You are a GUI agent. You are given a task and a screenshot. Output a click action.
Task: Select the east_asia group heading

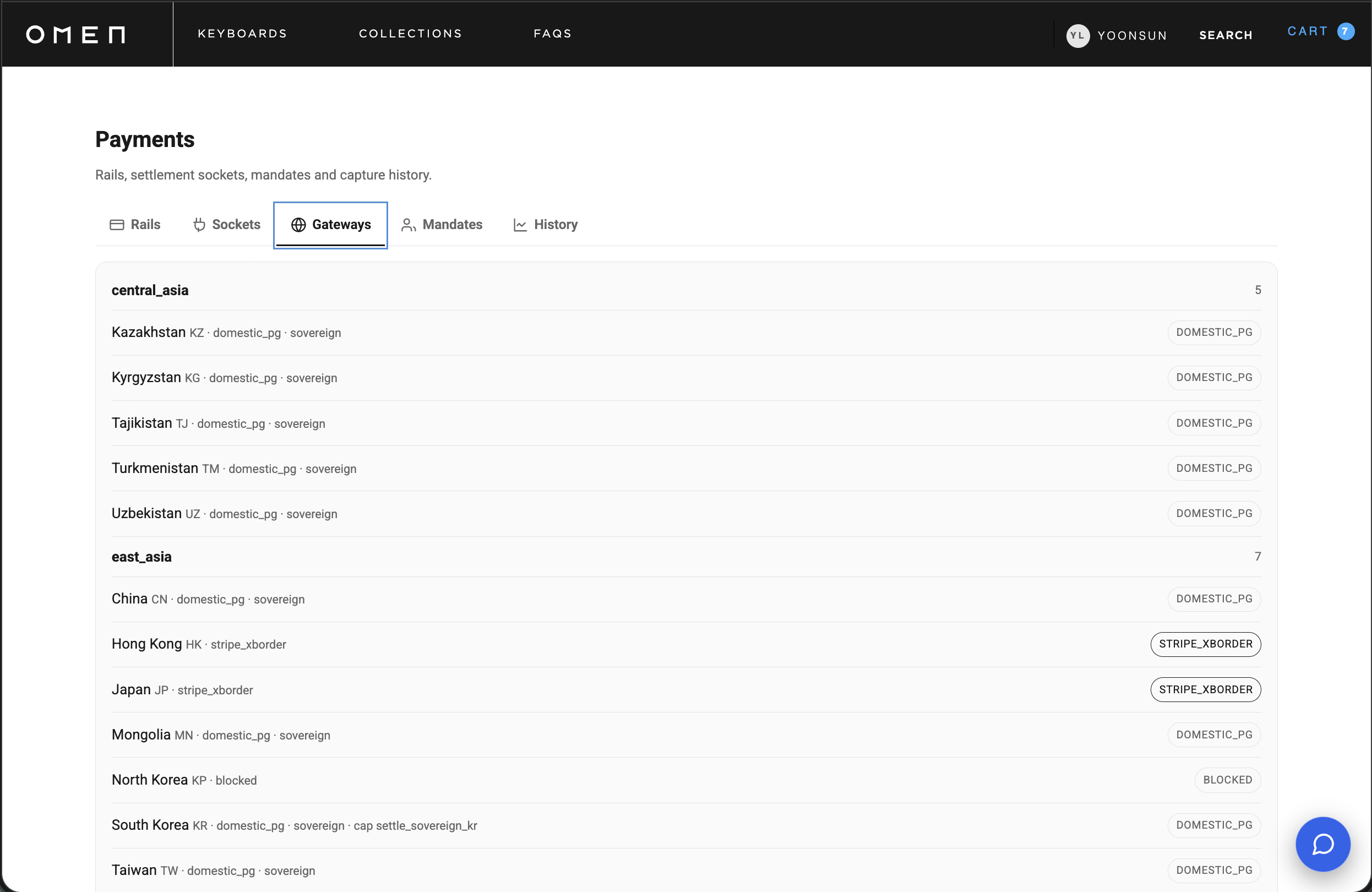[141, 557]
